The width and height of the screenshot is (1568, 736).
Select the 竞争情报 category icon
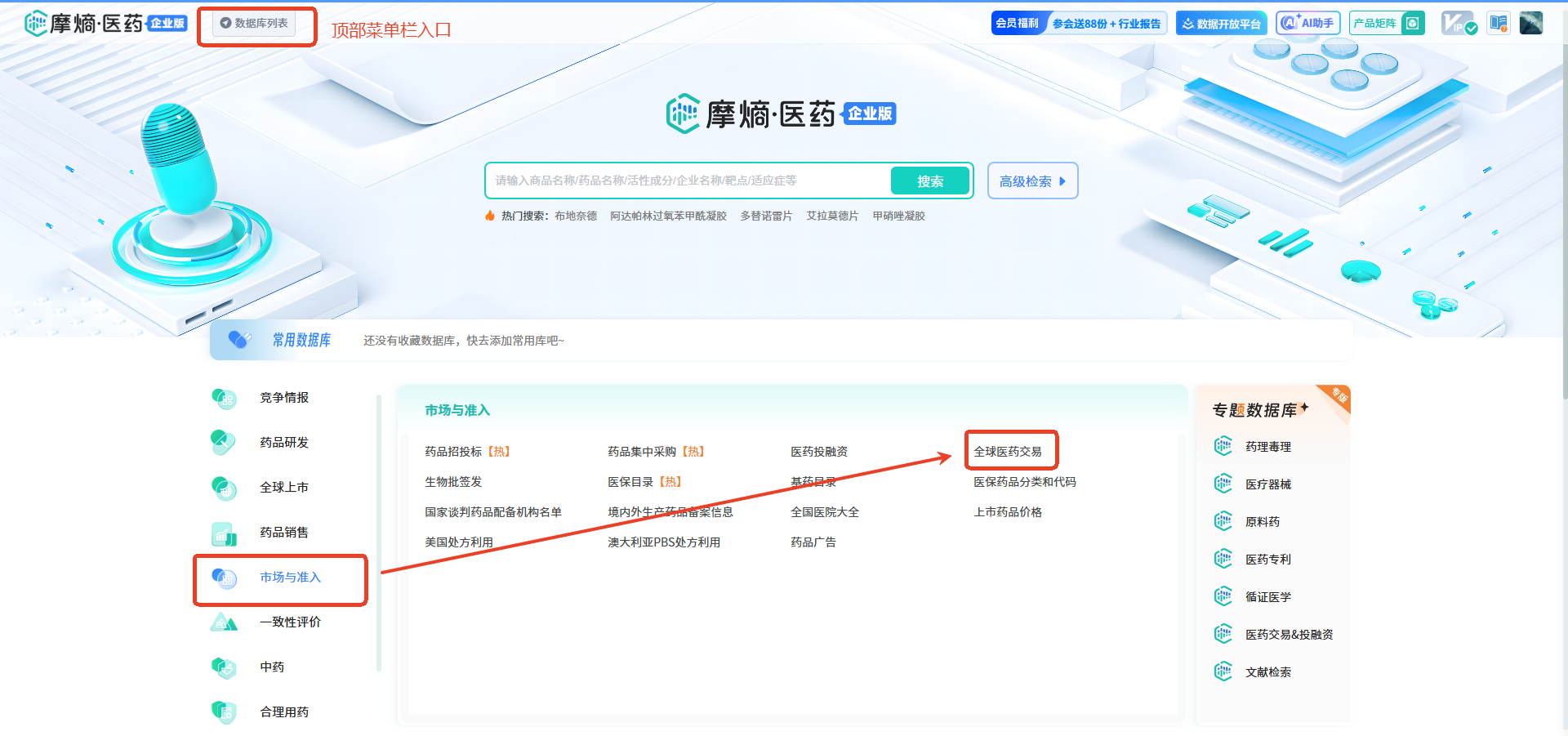(x=224, y=398)
